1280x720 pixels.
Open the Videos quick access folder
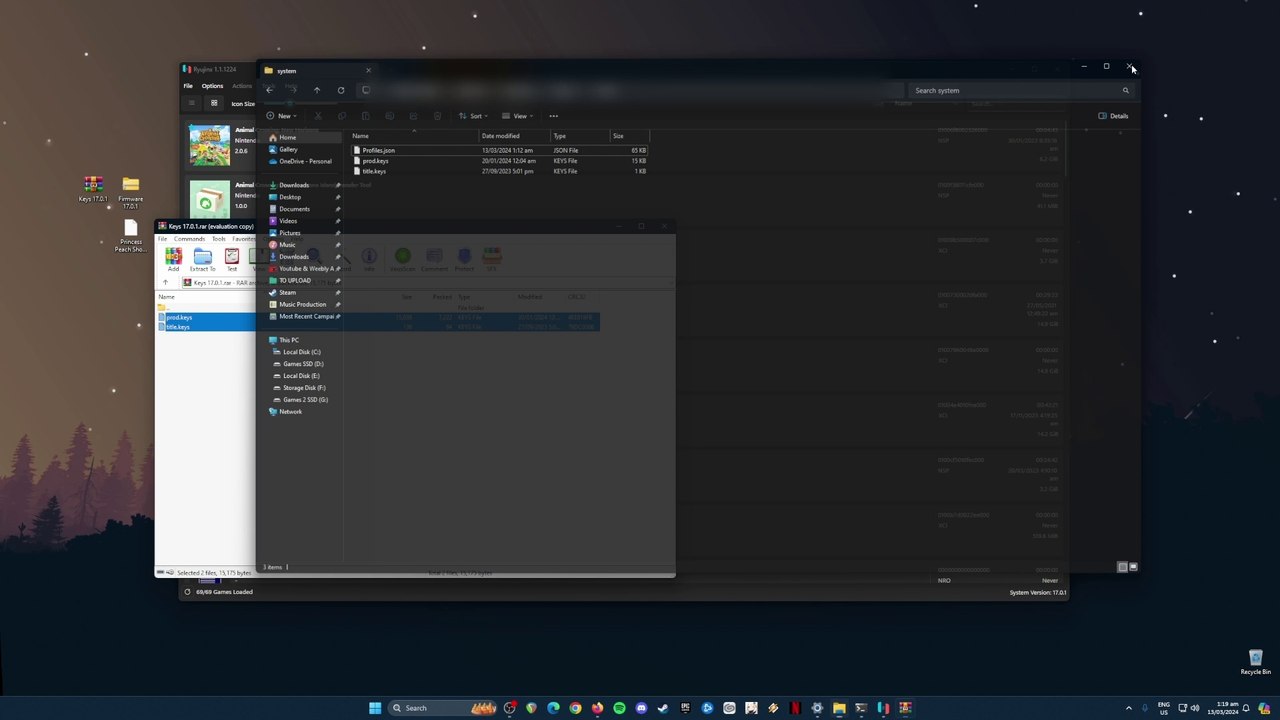[288, 221]
